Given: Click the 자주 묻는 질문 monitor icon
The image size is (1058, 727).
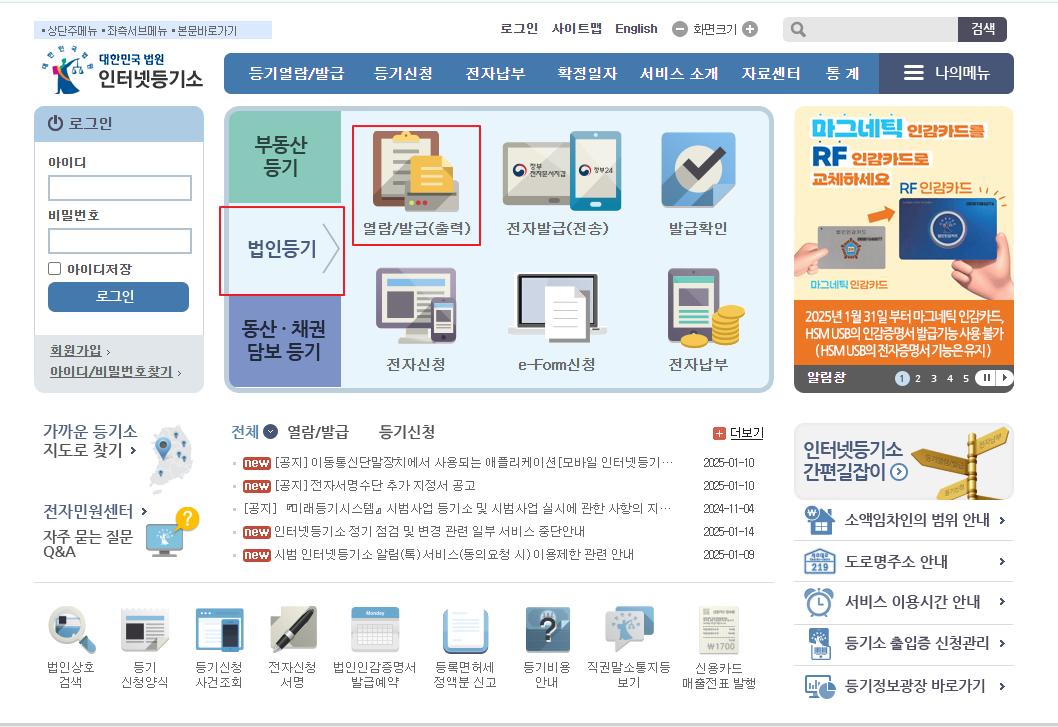Looking at the screenshot, I should [171, 533].
